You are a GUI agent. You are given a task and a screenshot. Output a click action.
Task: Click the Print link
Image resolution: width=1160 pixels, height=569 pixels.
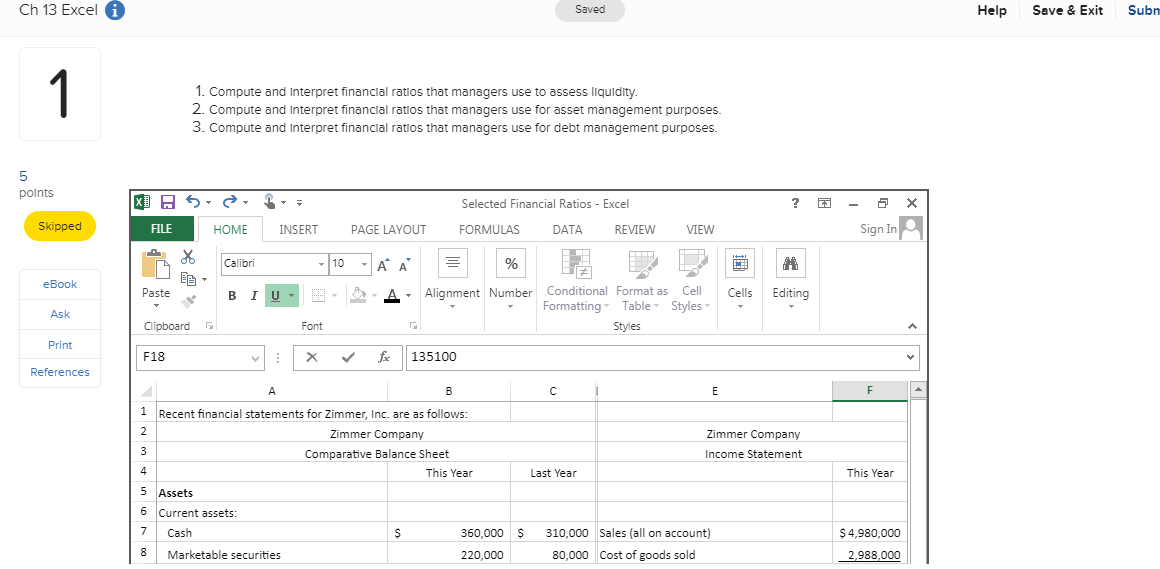pyautogui.click(x=60, y=345)
